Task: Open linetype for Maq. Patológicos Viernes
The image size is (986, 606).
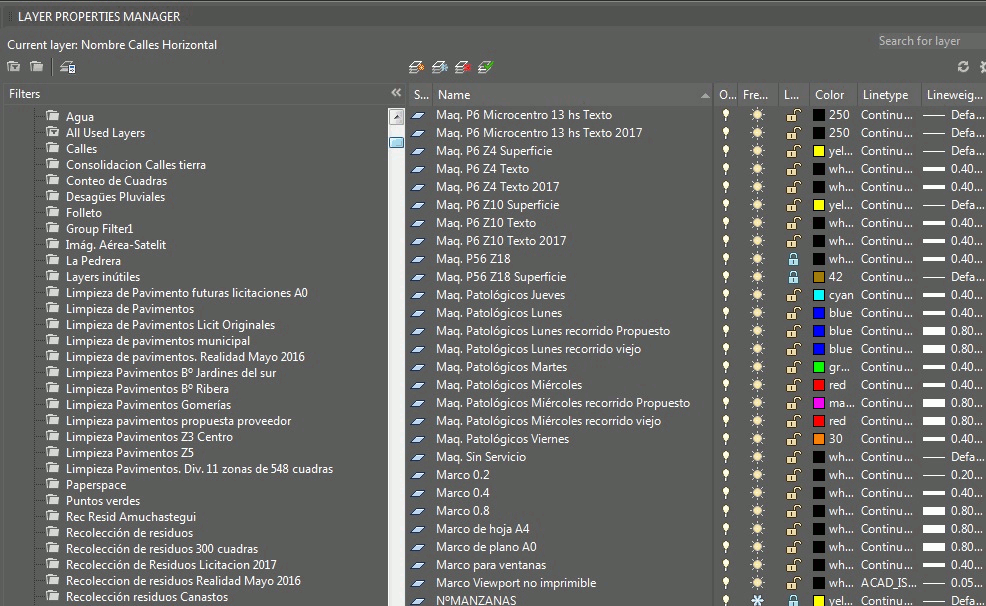Action: 887,439
